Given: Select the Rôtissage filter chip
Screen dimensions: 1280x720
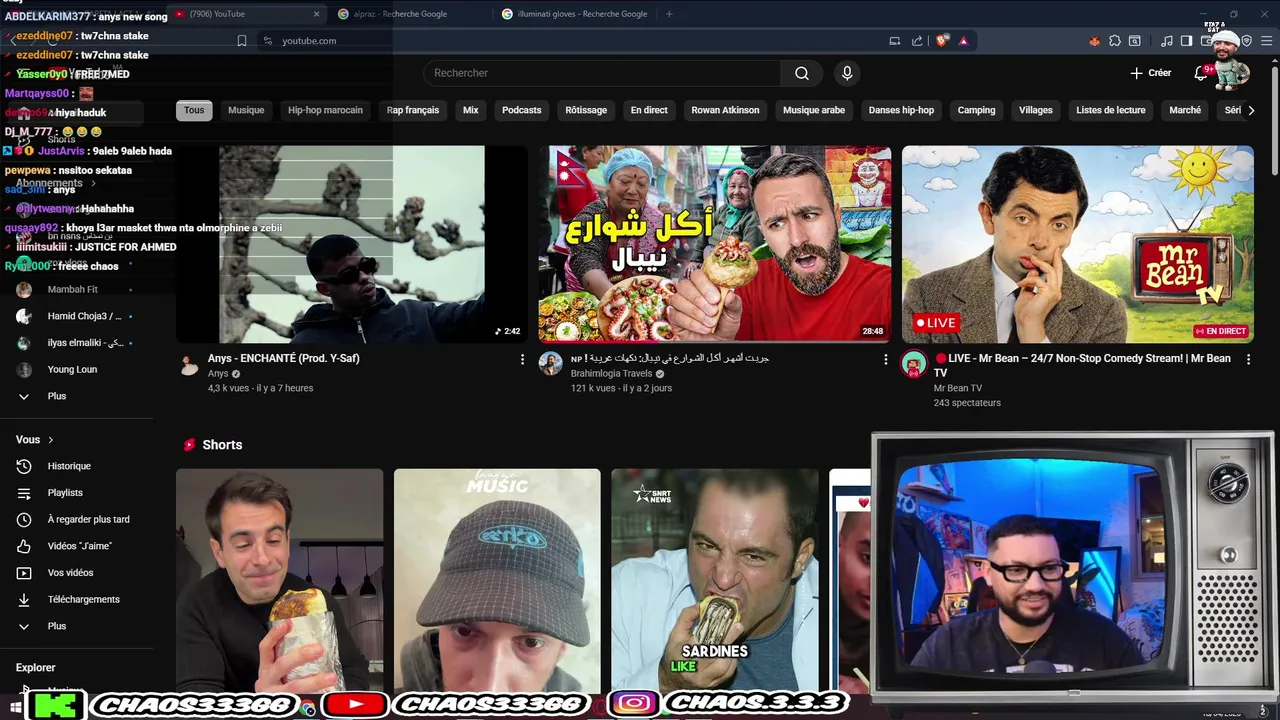Looking at the screenshot, I should (x=586, y=110).
